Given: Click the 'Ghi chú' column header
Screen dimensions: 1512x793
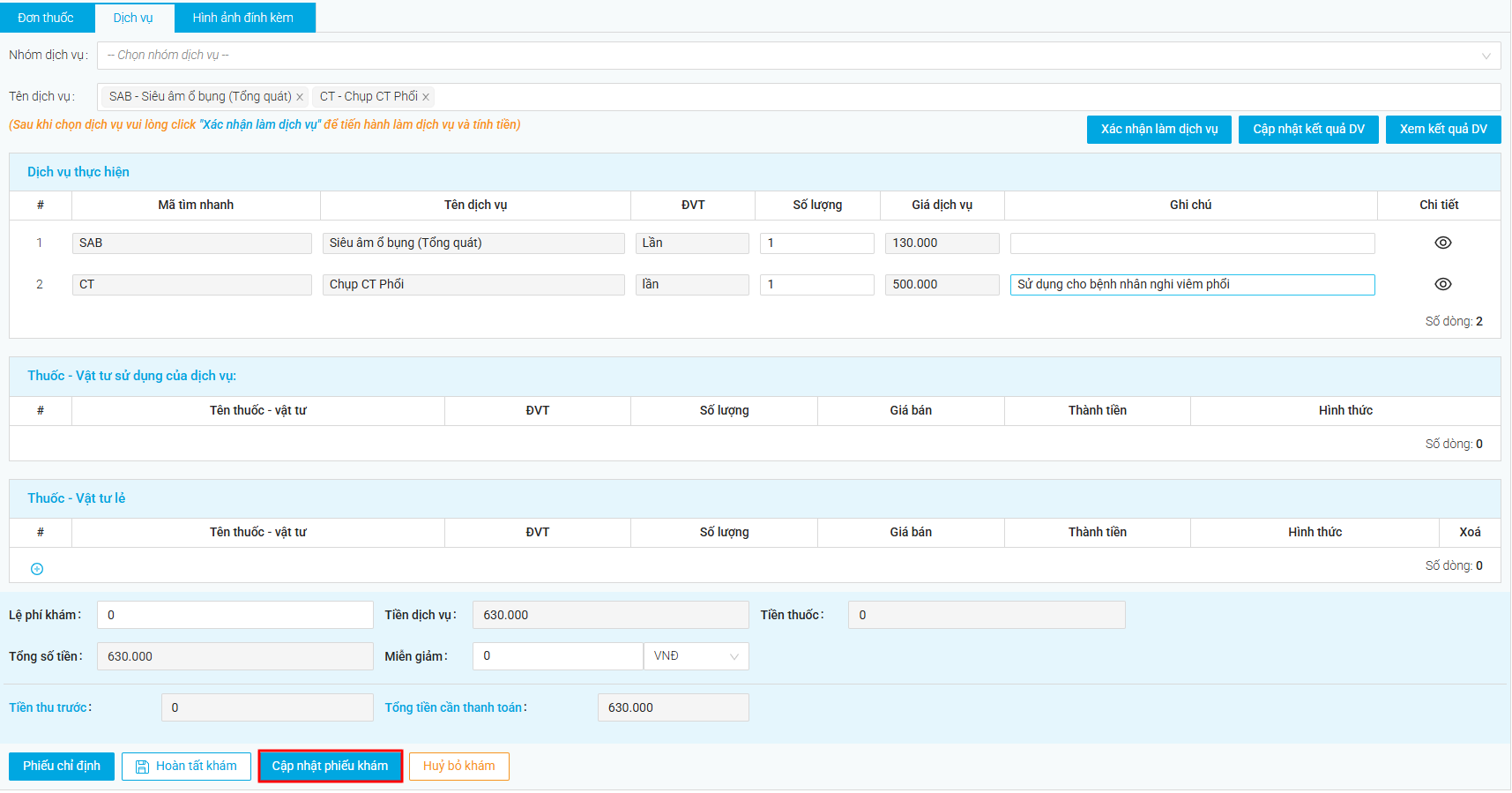Looking at the screenshot, I should (x=1190, y=205).
